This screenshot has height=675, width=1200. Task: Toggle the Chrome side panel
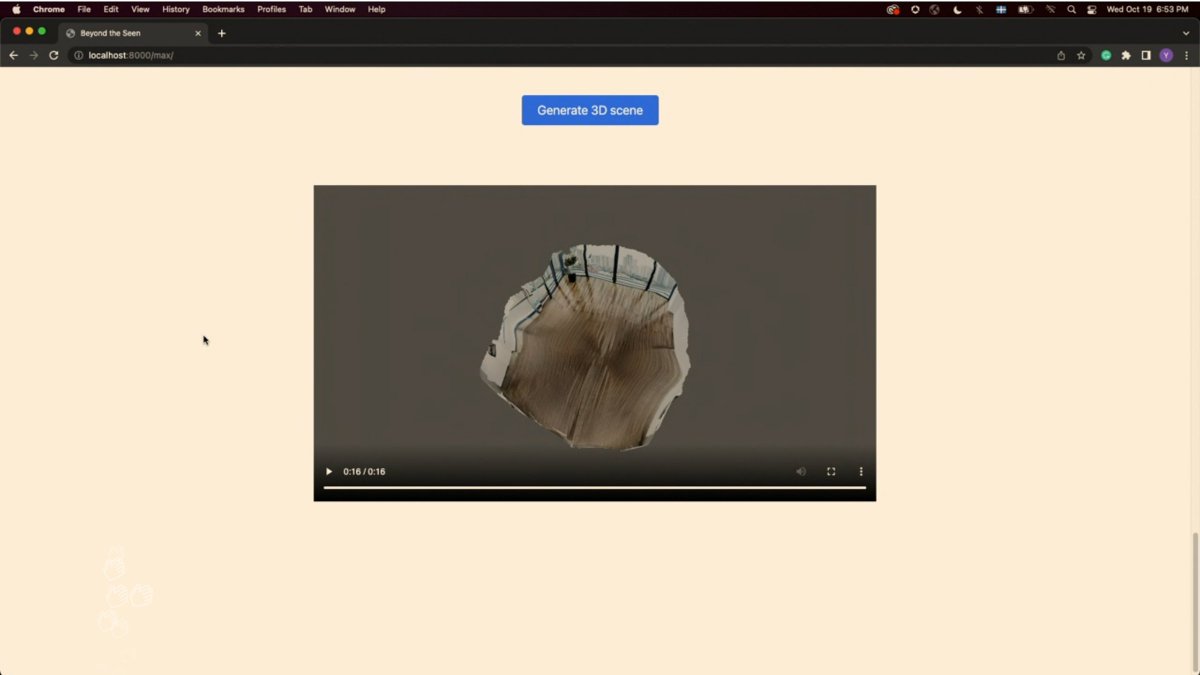coord(1146,55)
